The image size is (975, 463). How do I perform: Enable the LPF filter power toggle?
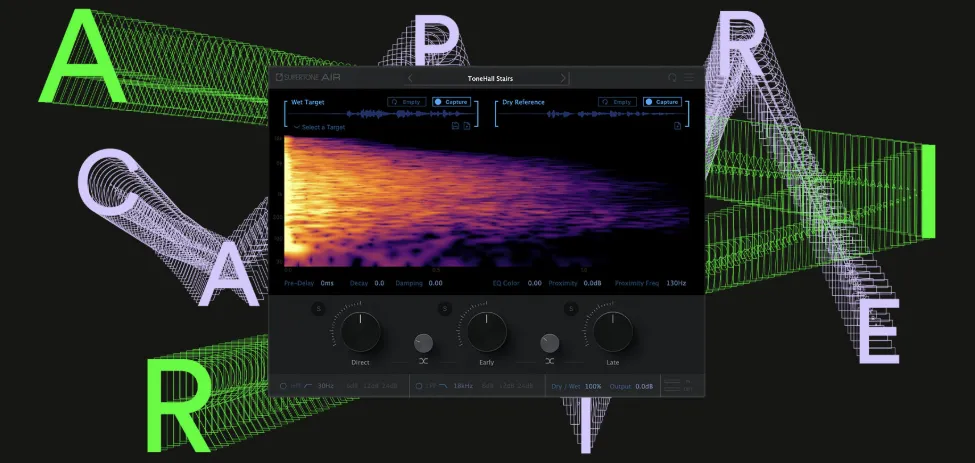click(x=418, y=386)
